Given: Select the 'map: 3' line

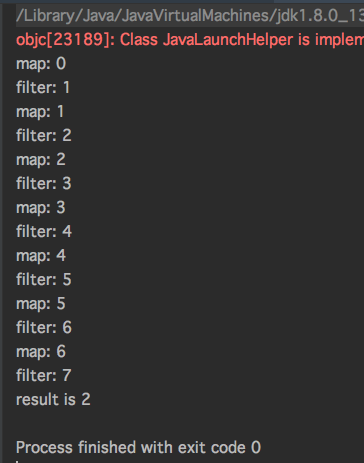Looking at the screenshot, I should [x=41, y=208].
